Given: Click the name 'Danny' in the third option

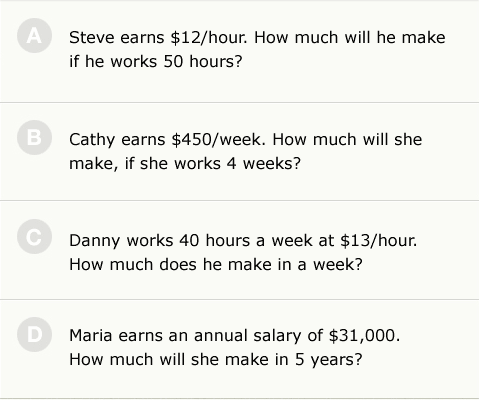Looking at the screenshot, I should [x=94, y=241].
